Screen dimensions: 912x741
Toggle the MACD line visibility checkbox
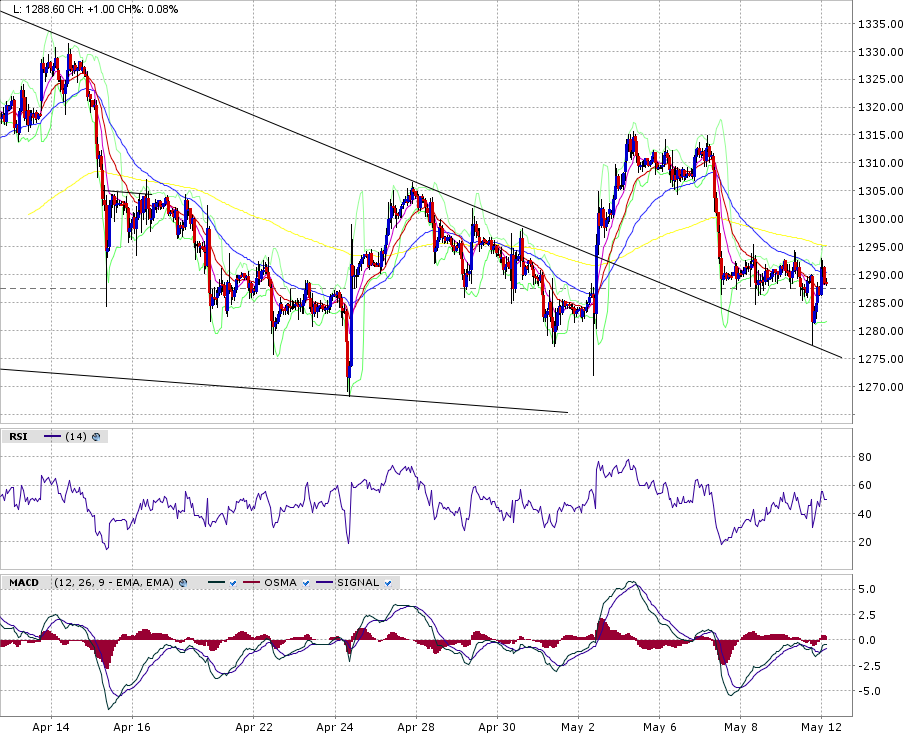233,583
